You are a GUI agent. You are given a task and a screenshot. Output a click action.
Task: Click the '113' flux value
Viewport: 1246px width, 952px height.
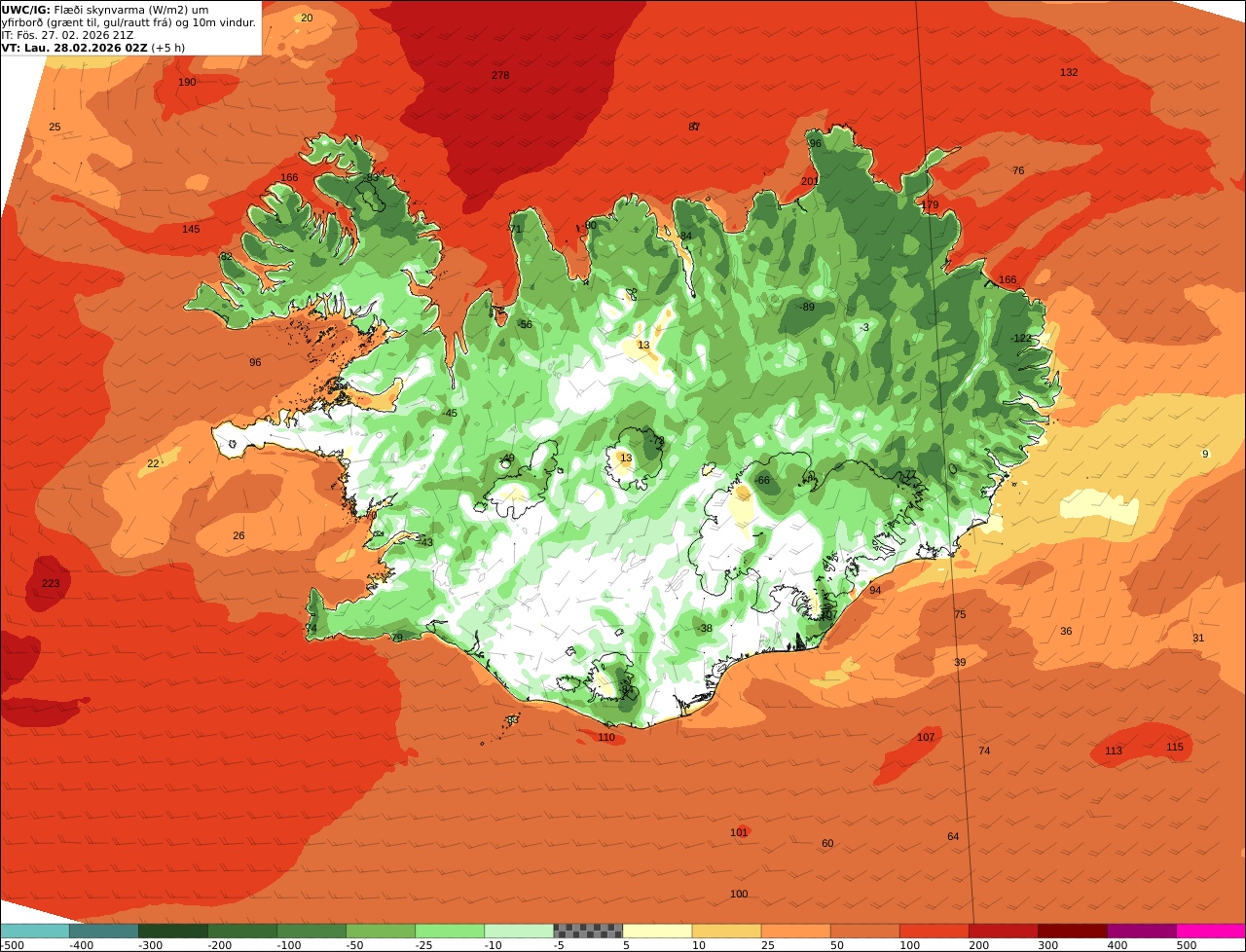(1114, 751)
